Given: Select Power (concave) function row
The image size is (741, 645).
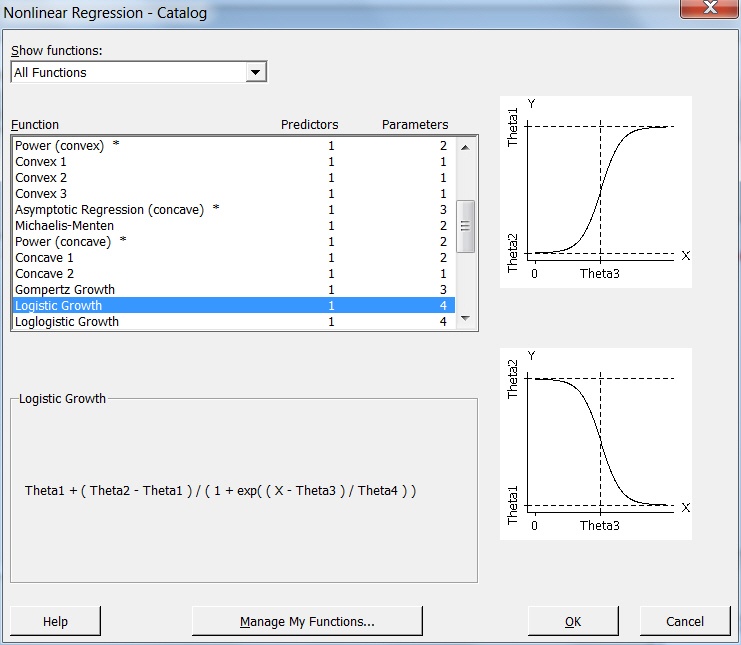Looking at the screenshot, I should (63, 242).
